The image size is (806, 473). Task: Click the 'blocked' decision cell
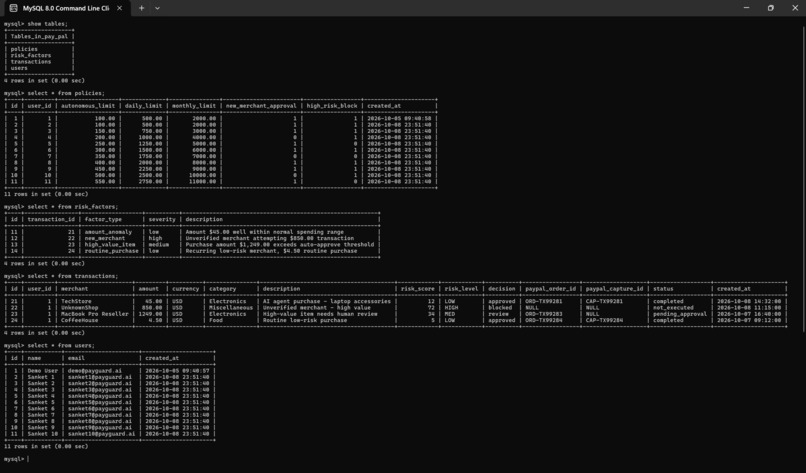pos(500,307)
